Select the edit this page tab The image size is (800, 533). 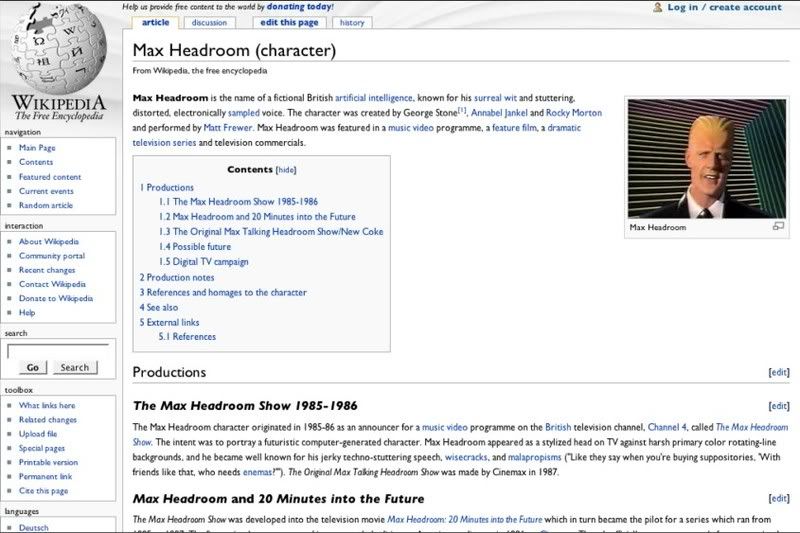tap(289, 22)
